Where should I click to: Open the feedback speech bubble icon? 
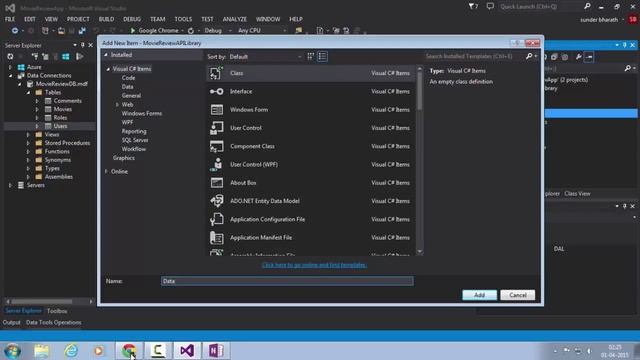click(x=490, y=6)
